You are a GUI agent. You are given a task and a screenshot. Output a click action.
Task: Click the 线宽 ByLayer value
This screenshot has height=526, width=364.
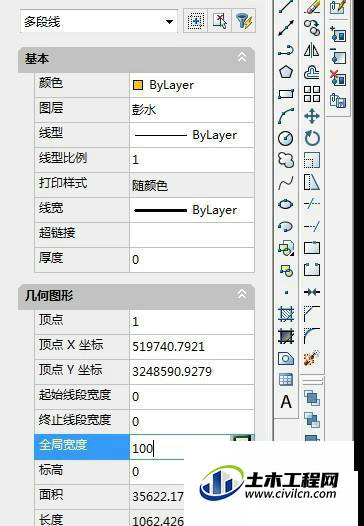(192, 210)
